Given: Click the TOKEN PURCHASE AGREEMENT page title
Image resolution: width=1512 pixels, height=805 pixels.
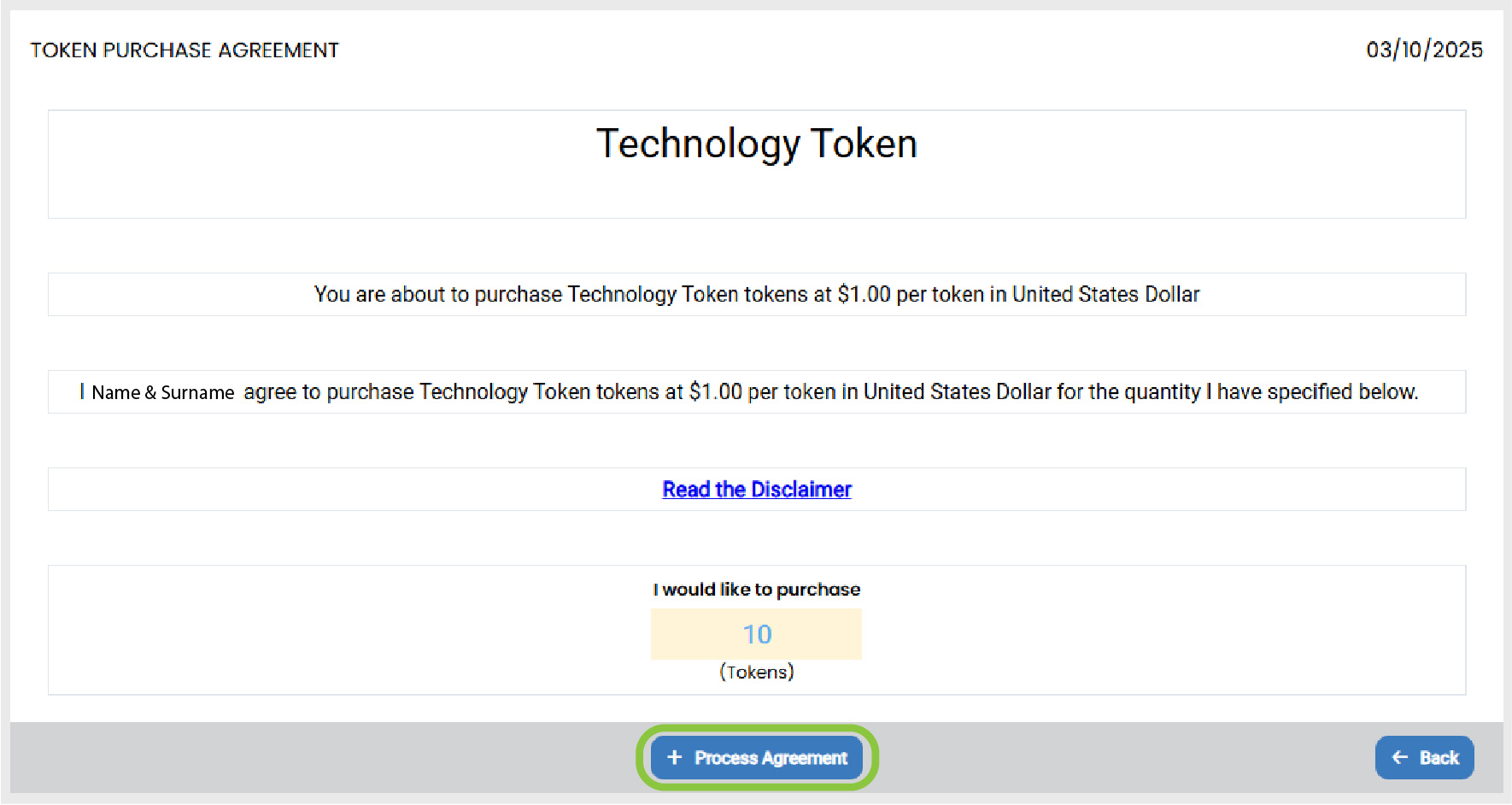Looking at the screenshot, I should pyautogui.click(x=185, y=50).
